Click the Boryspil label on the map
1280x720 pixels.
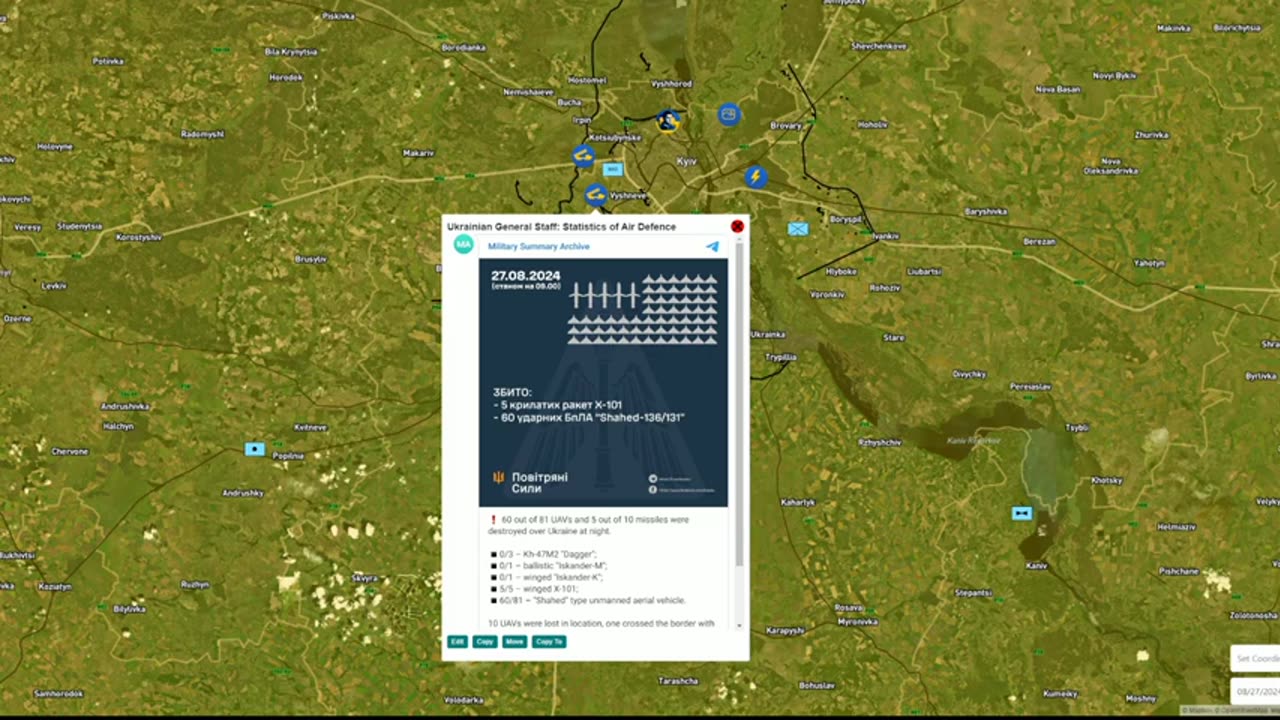tap(846, 219)
